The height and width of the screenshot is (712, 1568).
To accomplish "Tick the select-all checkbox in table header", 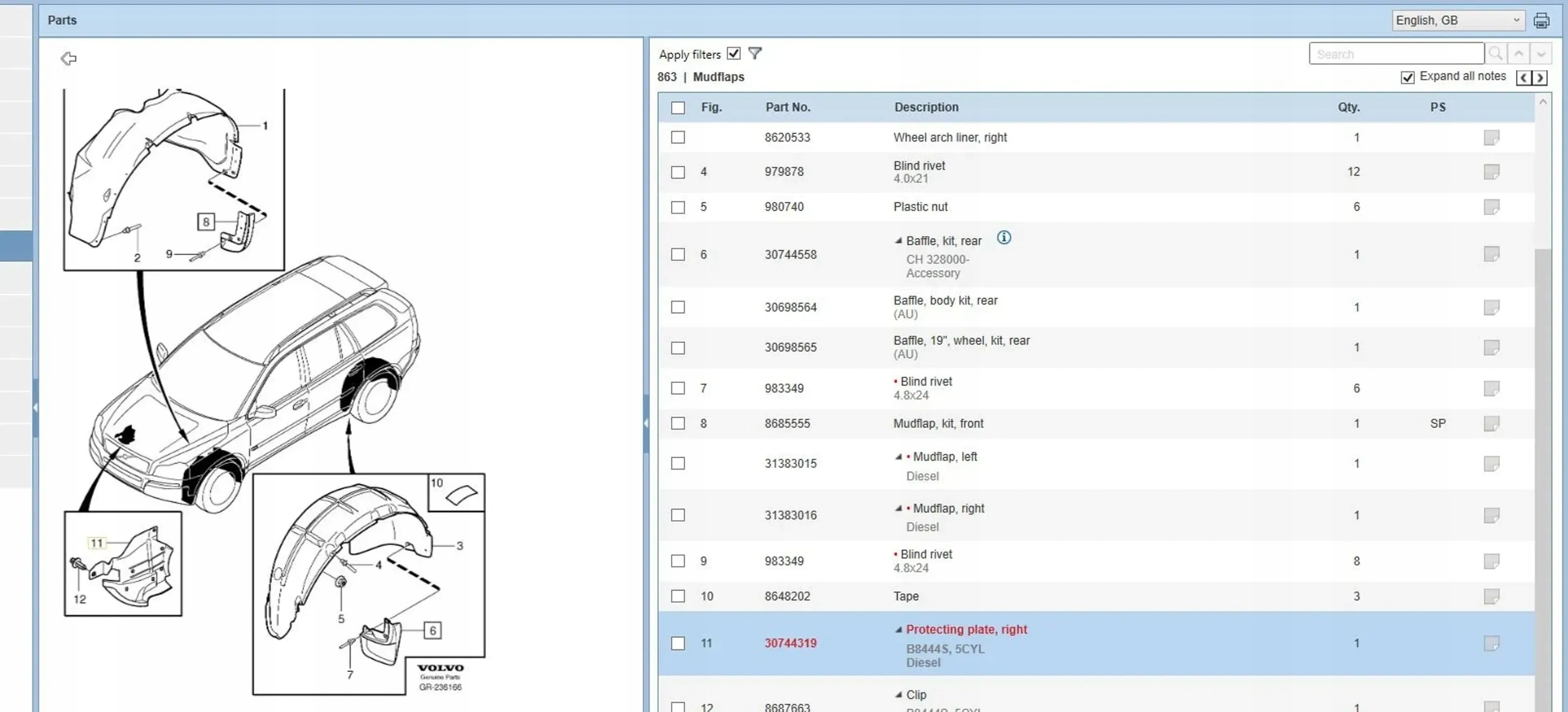I will click(x=678, y=108).
